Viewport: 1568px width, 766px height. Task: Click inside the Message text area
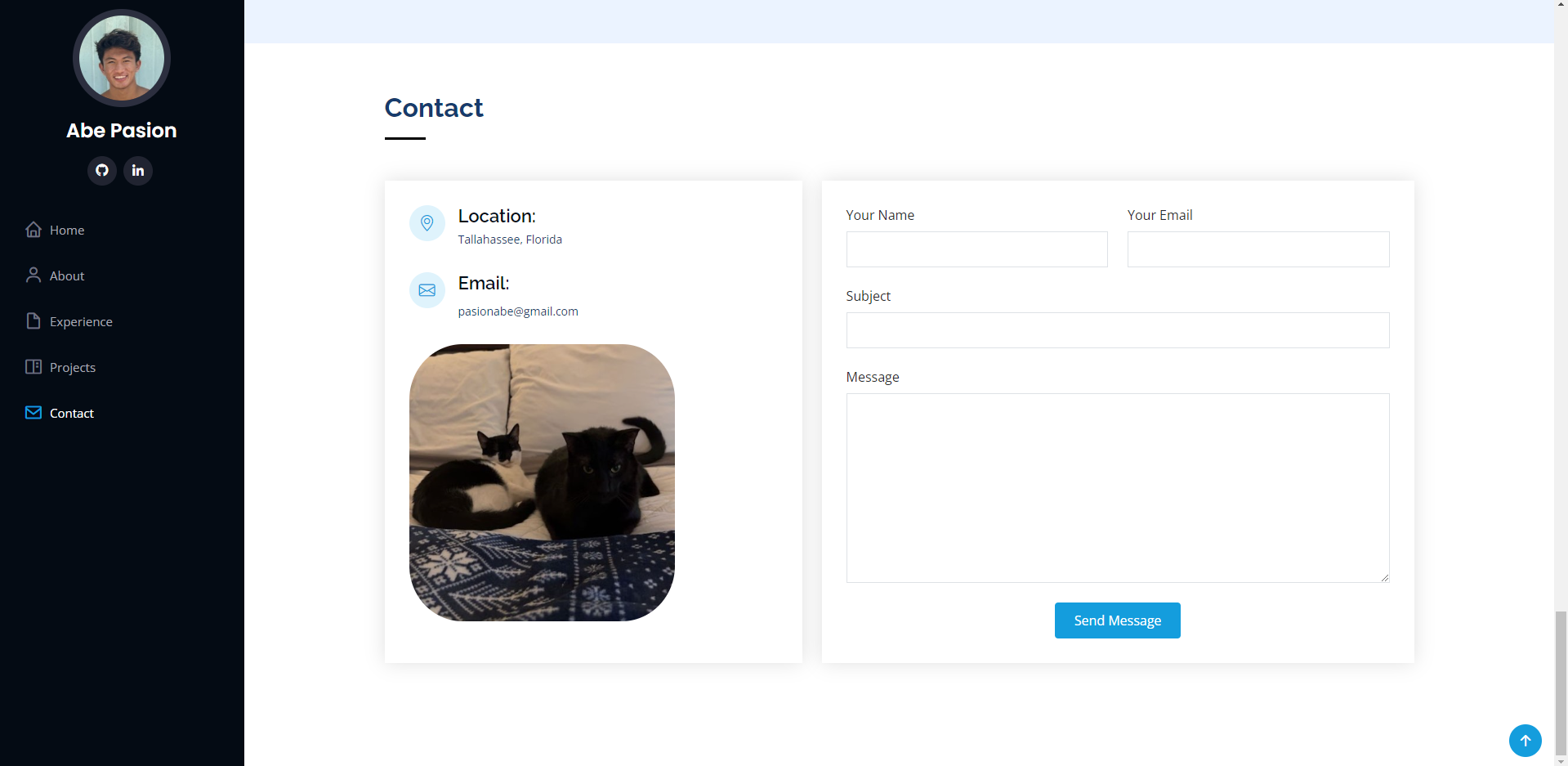(x=1118, y=488)
